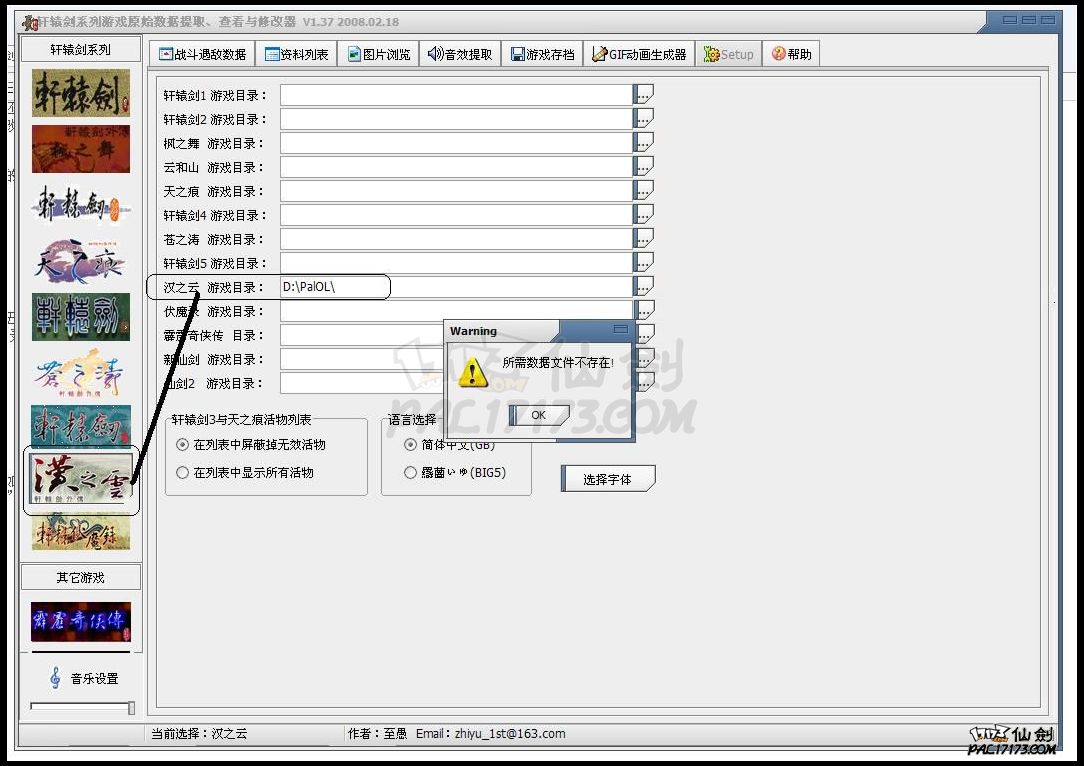Click the 伏魔录 game logo in sidebar
The image size is (1084, 766).
[x=81, y=533]
